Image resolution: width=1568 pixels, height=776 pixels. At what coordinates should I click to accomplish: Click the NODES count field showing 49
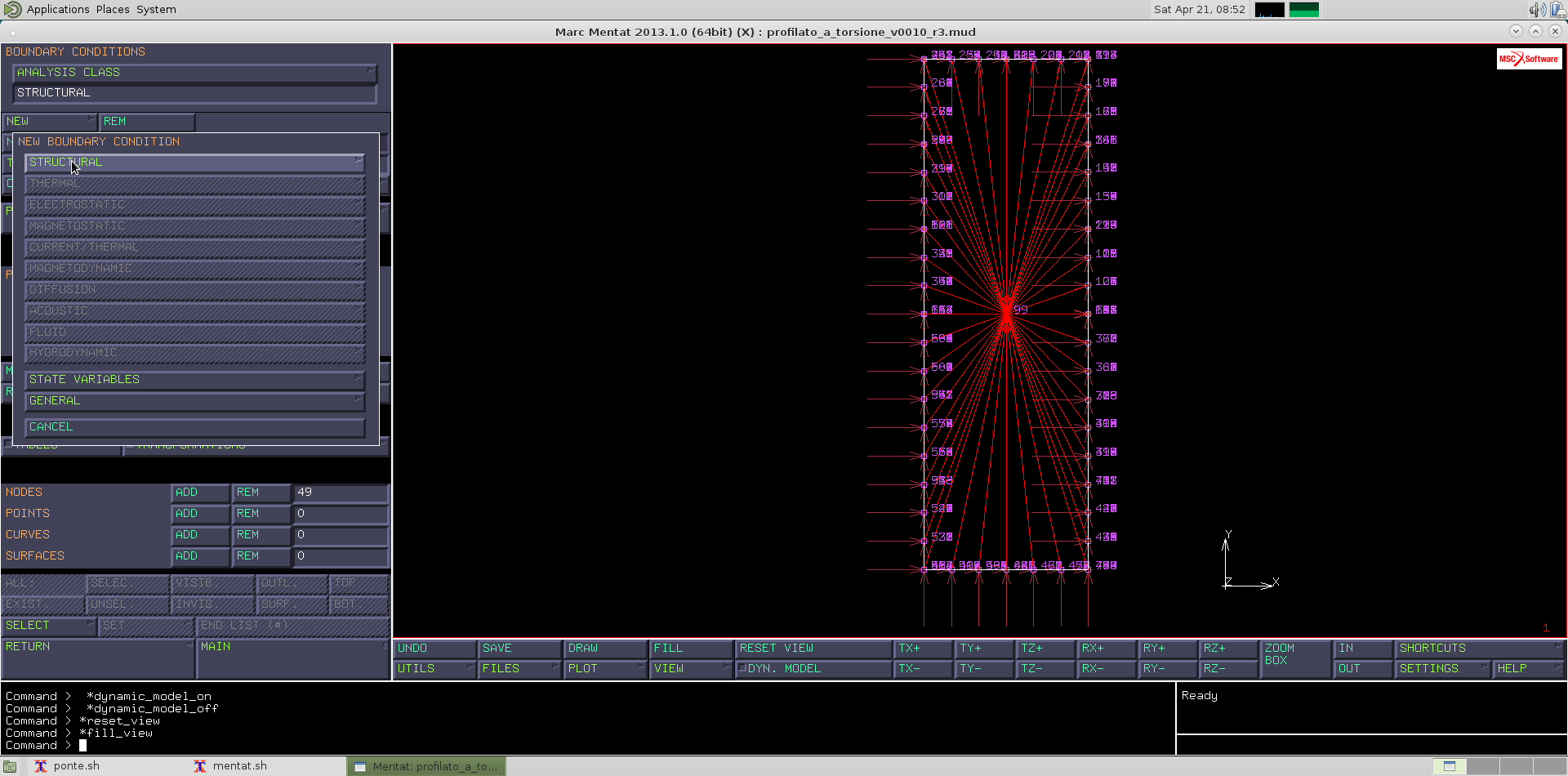pyautogui.click(x=341, y=493)
